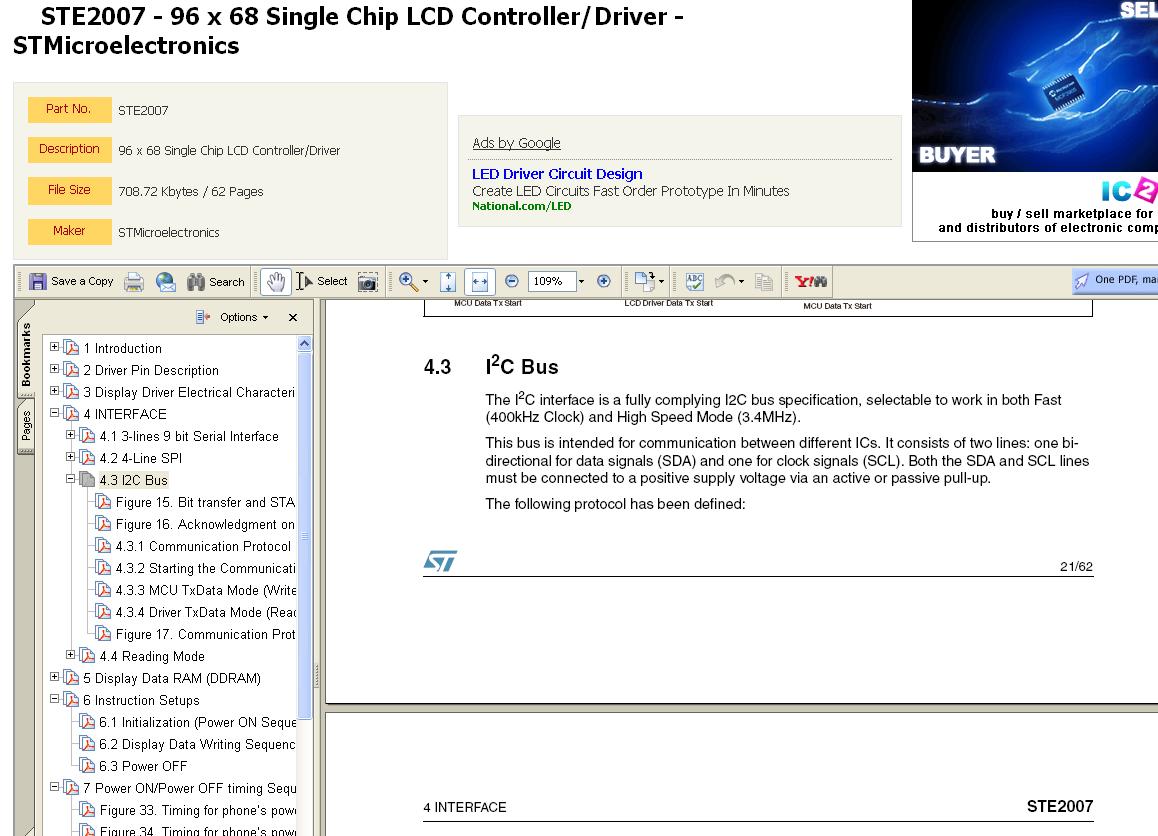Viewport: 1158px width, 836px height.
Task: Open the zoom percentage dropdown arrow
Action: point(582,281)
